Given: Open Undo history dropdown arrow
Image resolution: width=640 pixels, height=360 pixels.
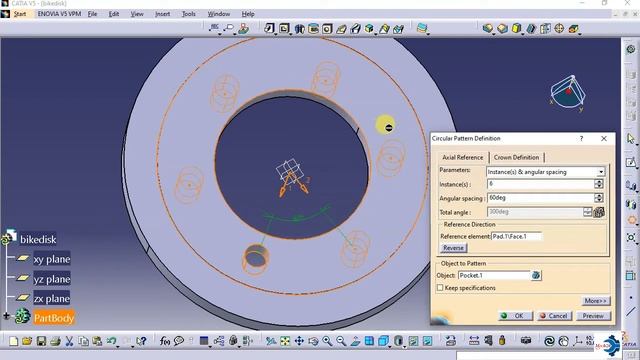Looking at the screenshot, I should [x=118, y=346].
